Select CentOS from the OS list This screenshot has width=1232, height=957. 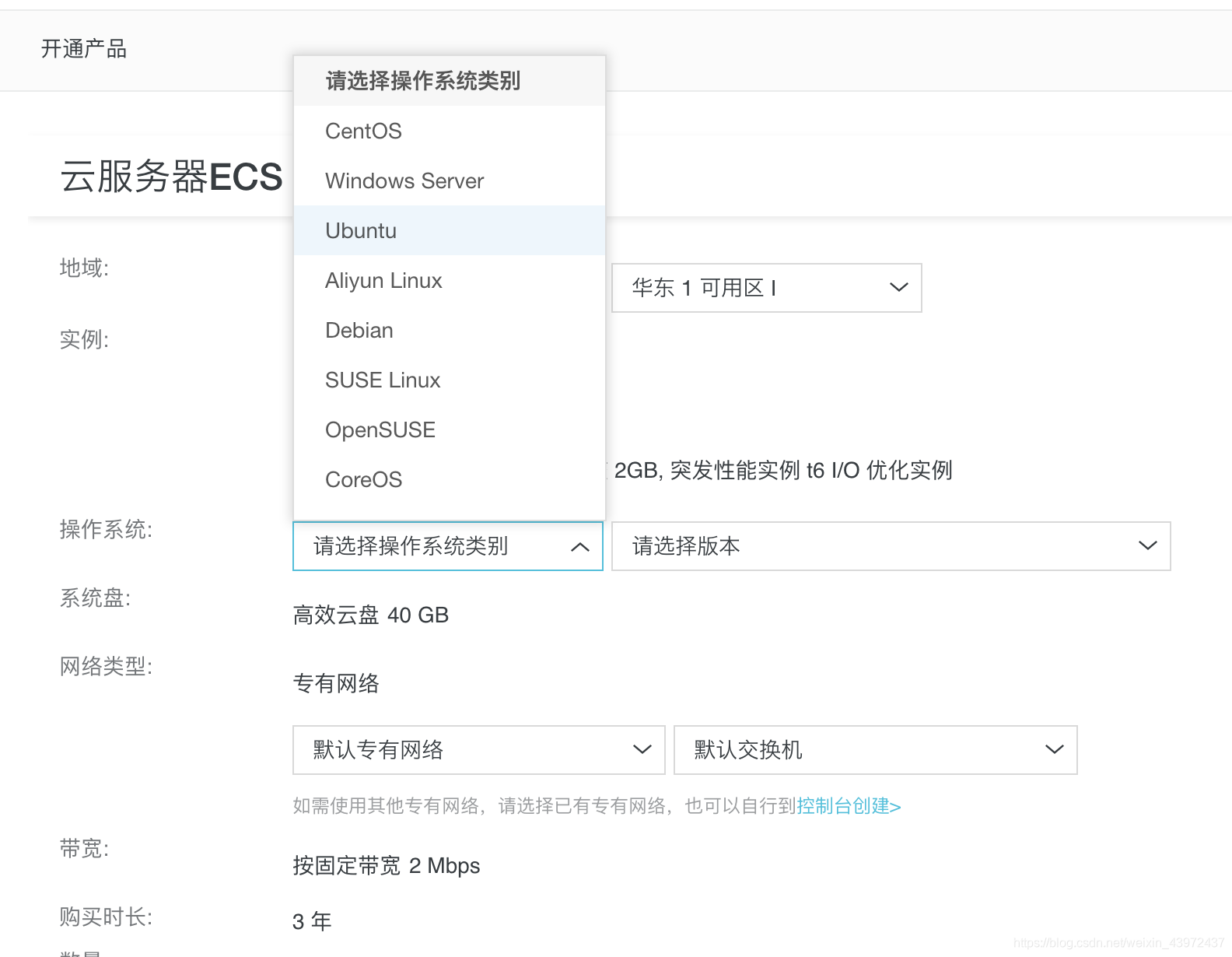pos(449,131)
